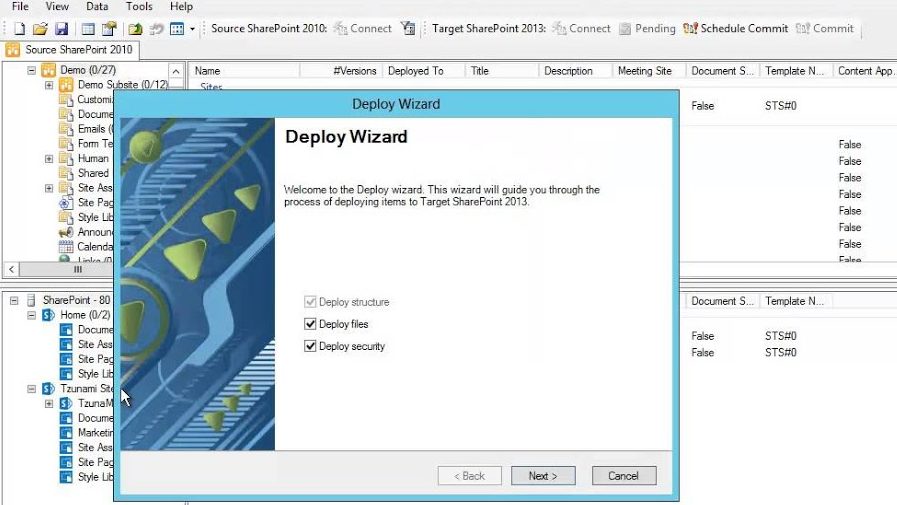Viewport: 897px width, 505px height.
Task: Click the greyed Back button in the wizard
Action: [x=470, y=476]
